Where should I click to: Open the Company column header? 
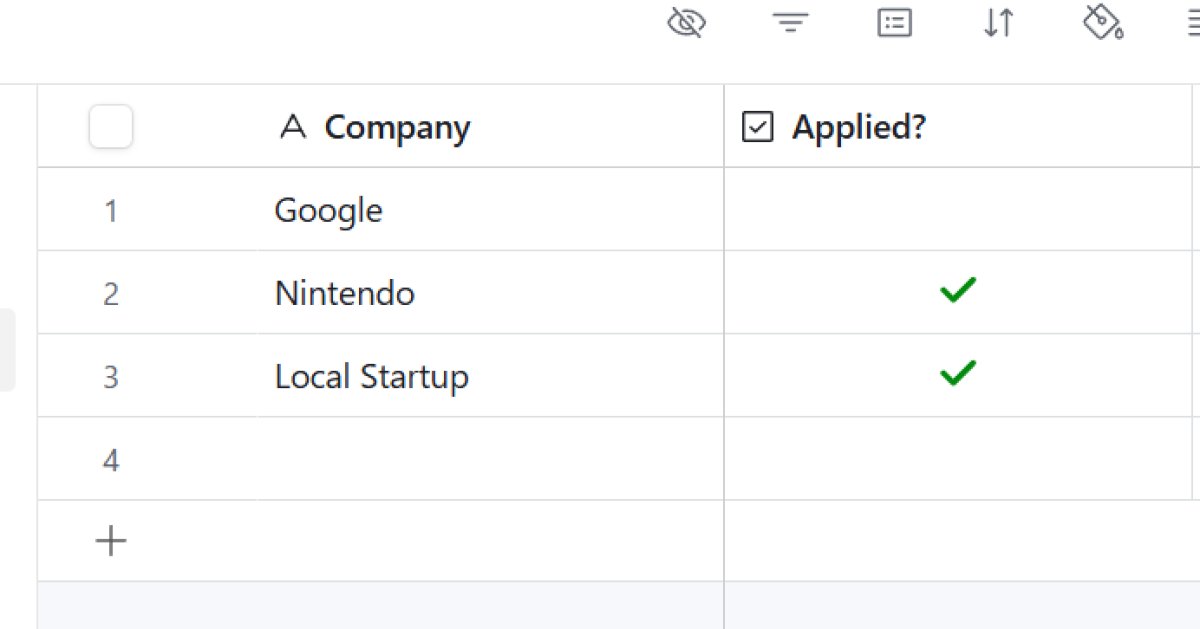click(397, 127)
